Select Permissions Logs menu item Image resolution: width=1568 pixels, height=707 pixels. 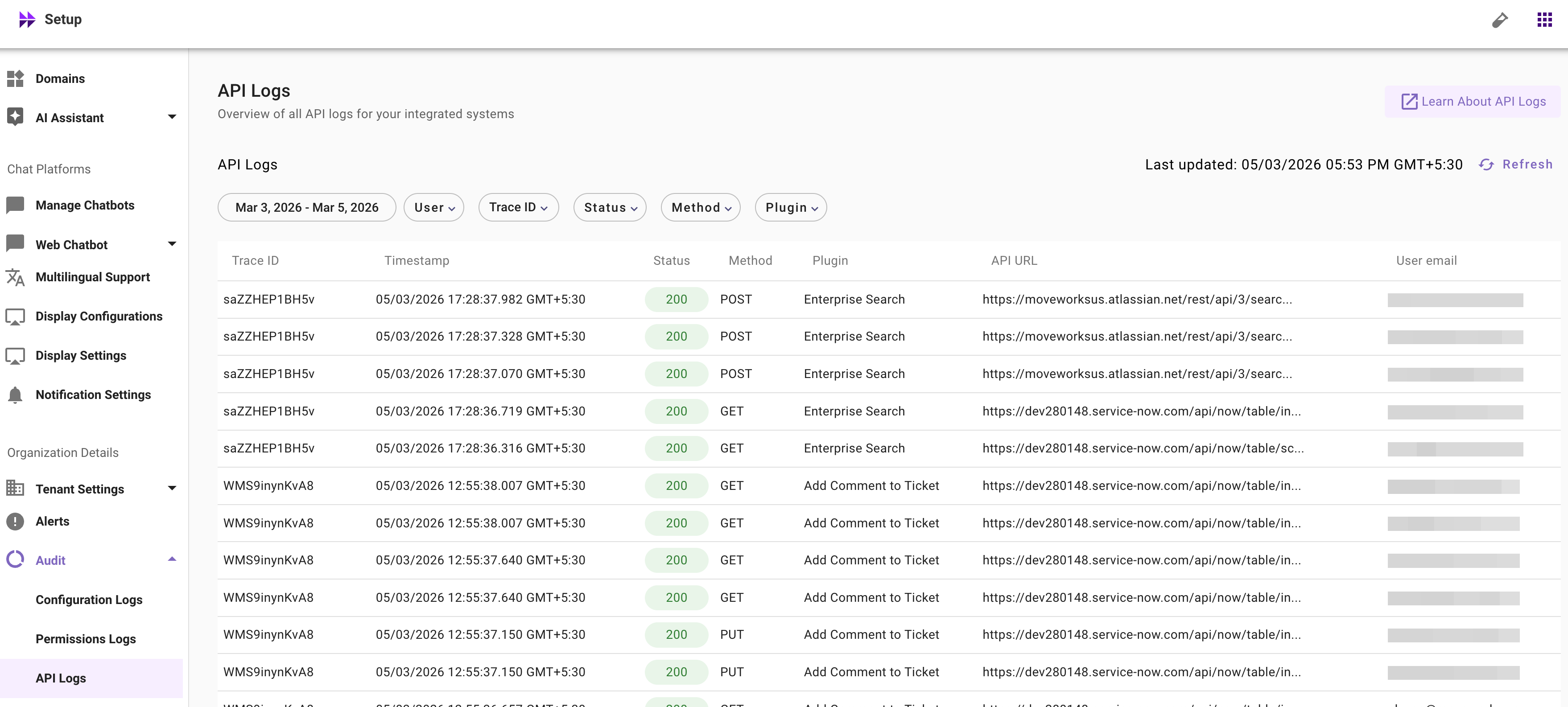tap(86, 639)
